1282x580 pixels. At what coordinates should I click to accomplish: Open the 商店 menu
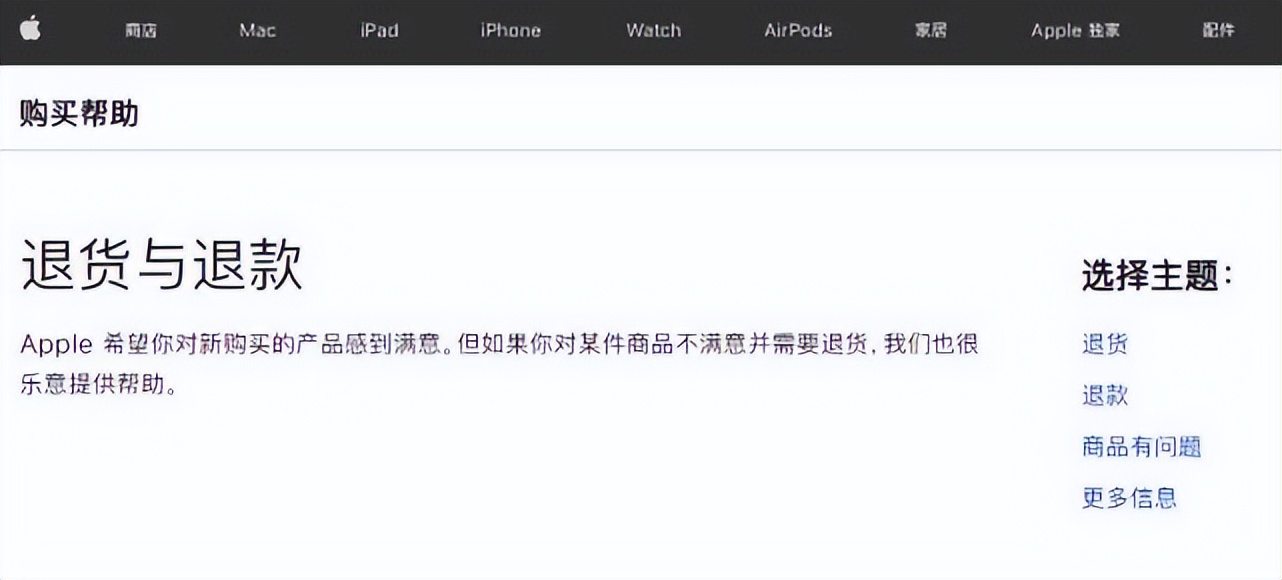[139, 30]
